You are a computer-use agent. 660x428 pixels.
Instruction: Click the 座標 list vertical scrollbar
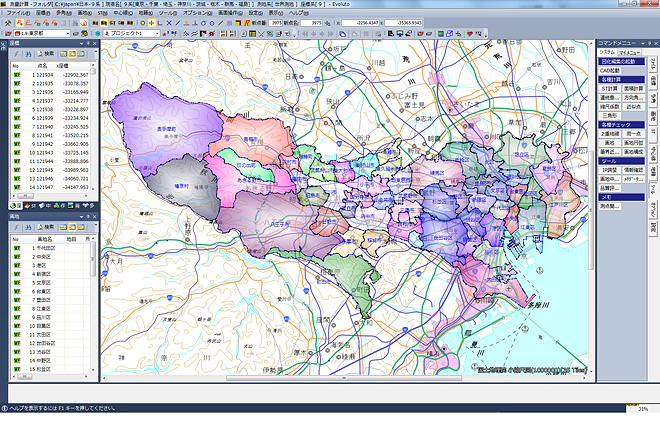click(93, 128)
